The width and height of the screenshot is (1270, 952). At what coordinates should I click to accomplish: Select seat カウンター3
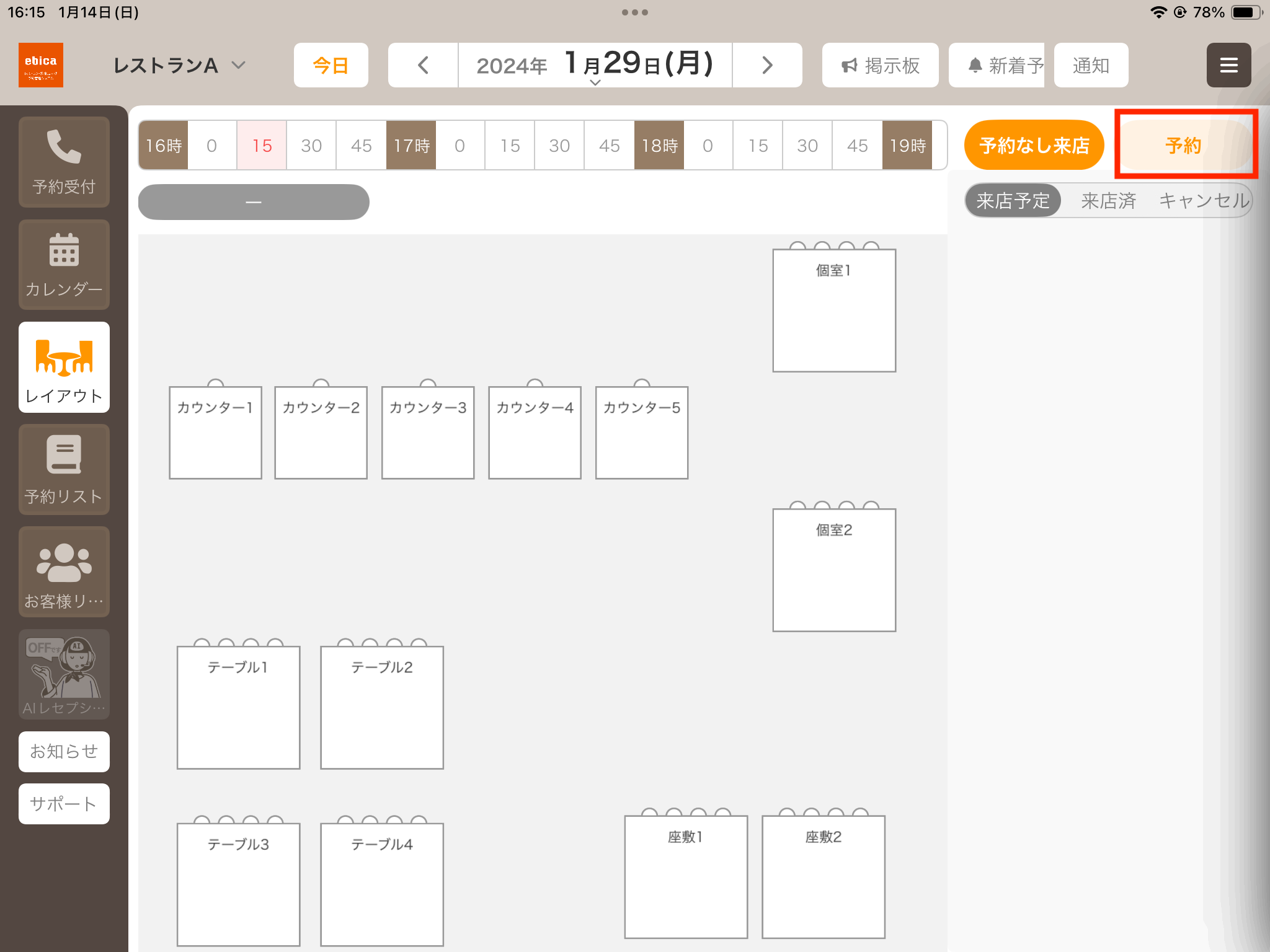point(428,433)
